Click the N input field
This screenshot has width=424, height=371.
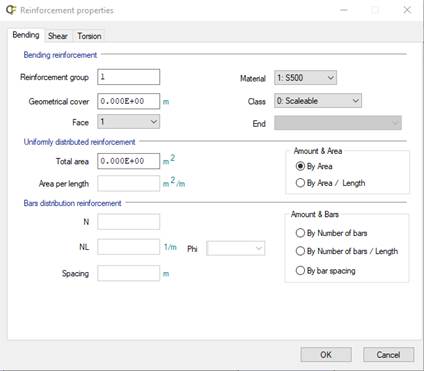pos(129,222)
